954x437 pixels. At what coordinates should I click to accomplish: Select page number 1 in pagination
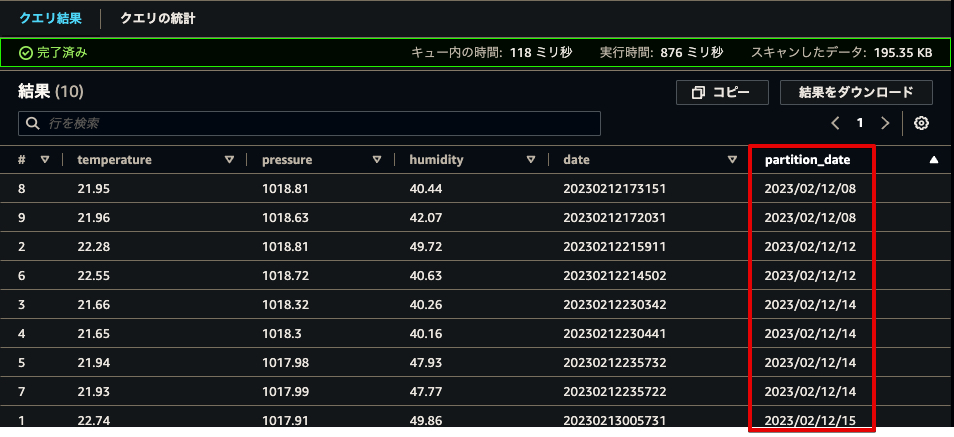[860, 124]
